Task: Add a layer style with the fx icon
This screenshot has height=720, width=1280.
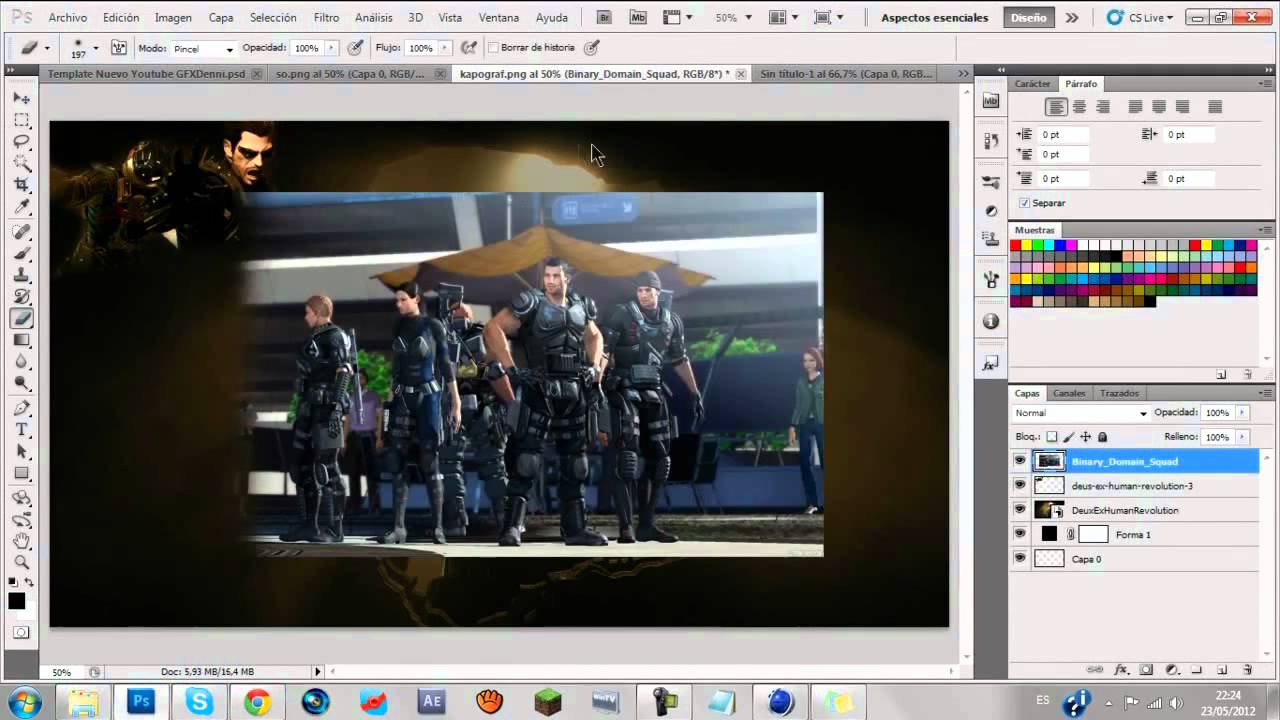Action: click(1122, 670)
